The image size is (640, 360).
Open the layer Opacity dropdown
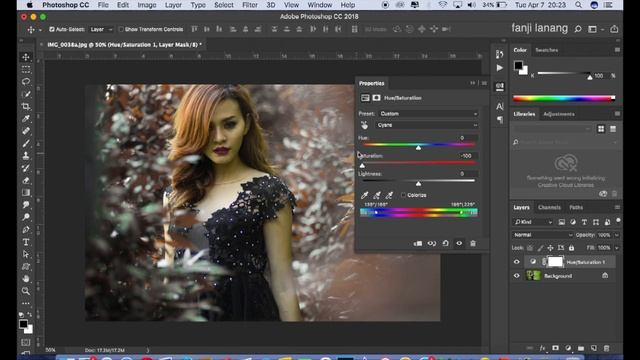click(617, 235)
